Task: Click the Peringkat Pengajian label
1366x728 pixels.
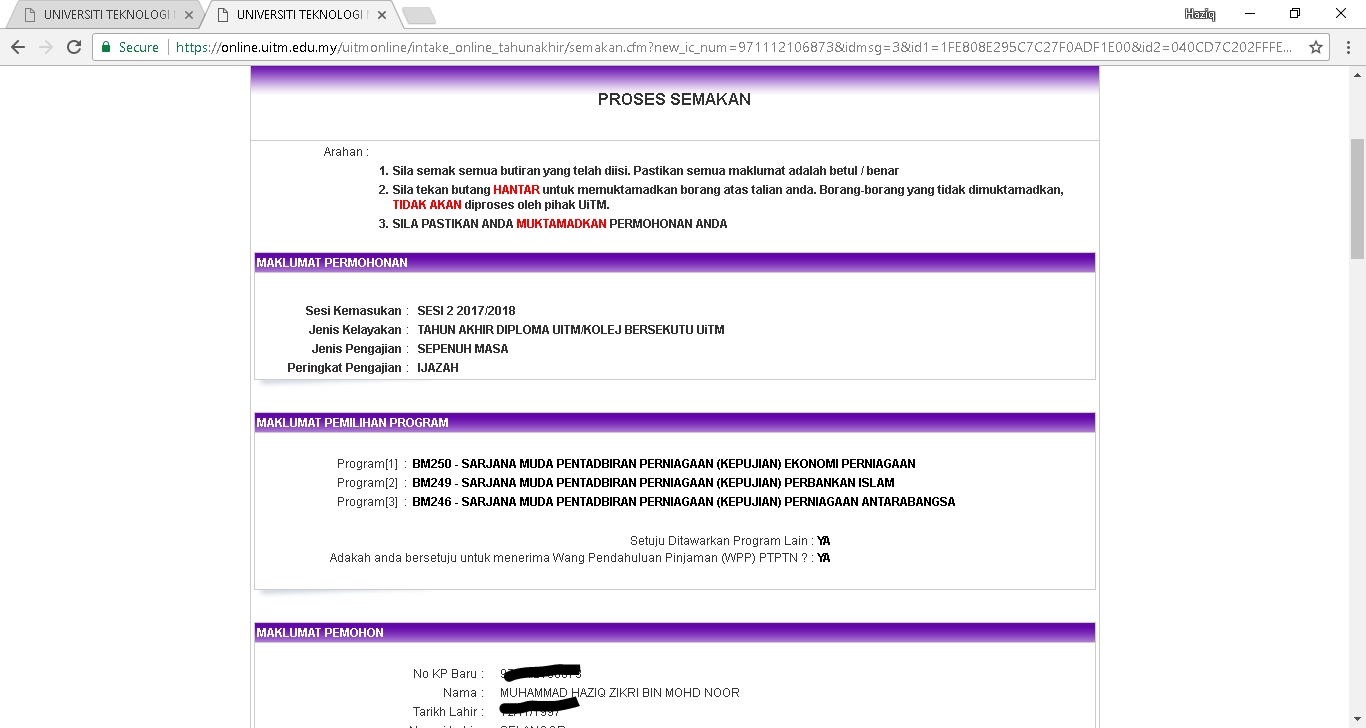Action: pyautogui.click(x=344, y=368)
